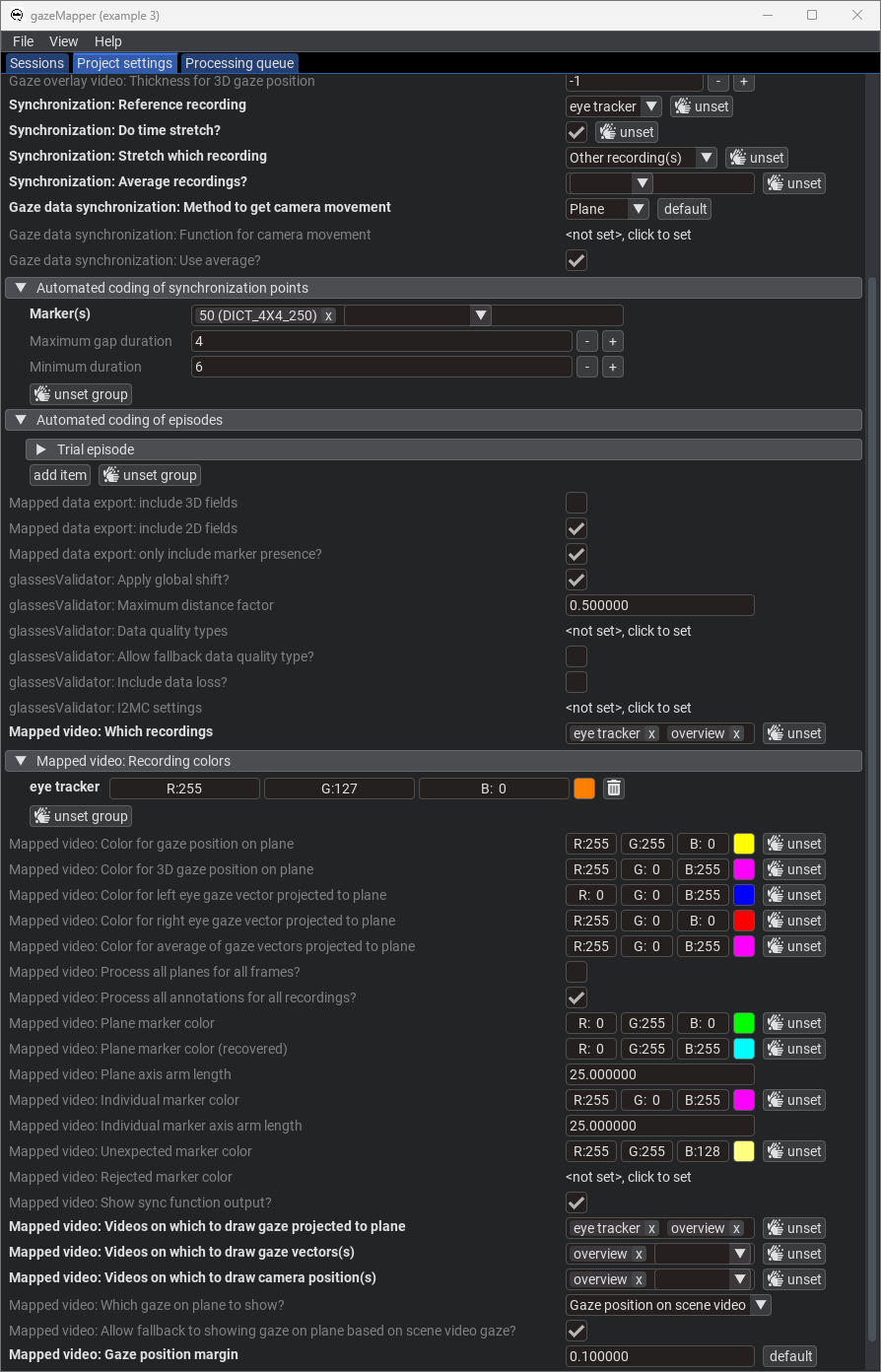Viewport: 881px width, 1372px height.
Task: Remove eye tracker from gaze projected to plane videos
Action: pyautogui.click(x=651, y=1228)
